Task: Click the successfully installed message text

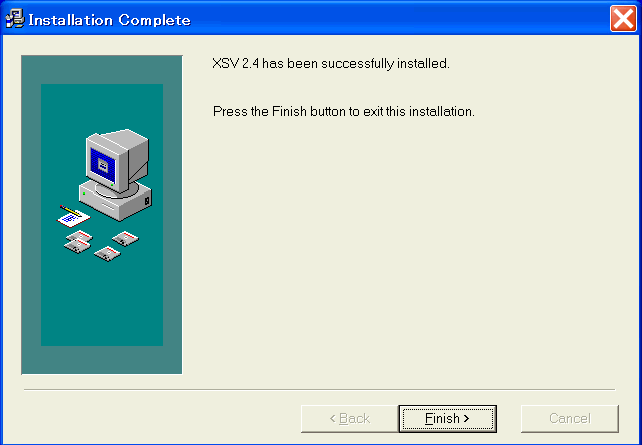Action: pos(331,63)
